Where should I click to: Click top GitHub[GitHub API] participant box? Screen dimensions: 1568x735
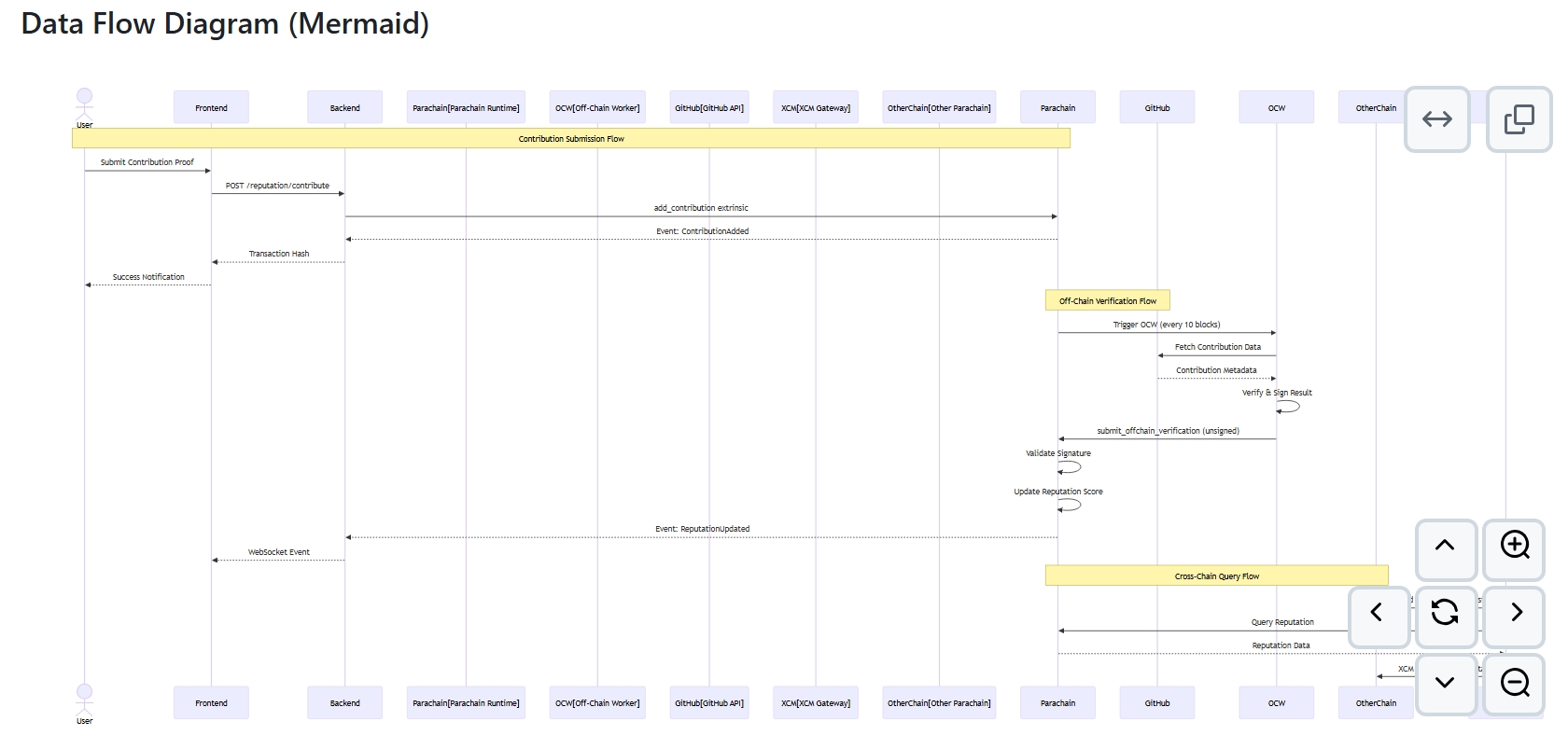[x=709, y=108]
